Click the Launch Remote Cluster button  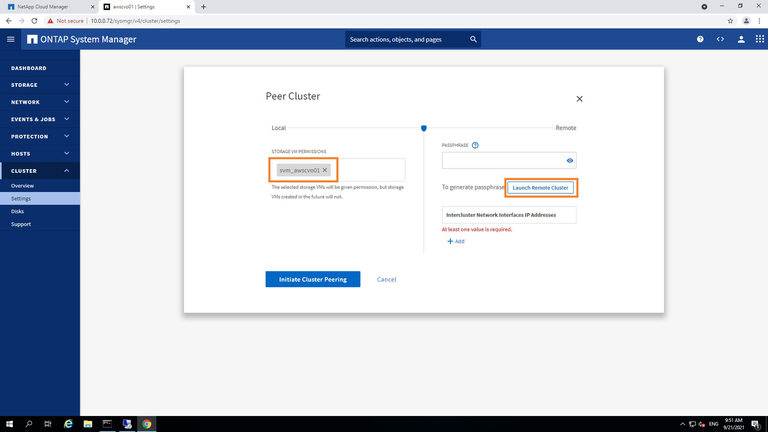(x=540, y=188)
